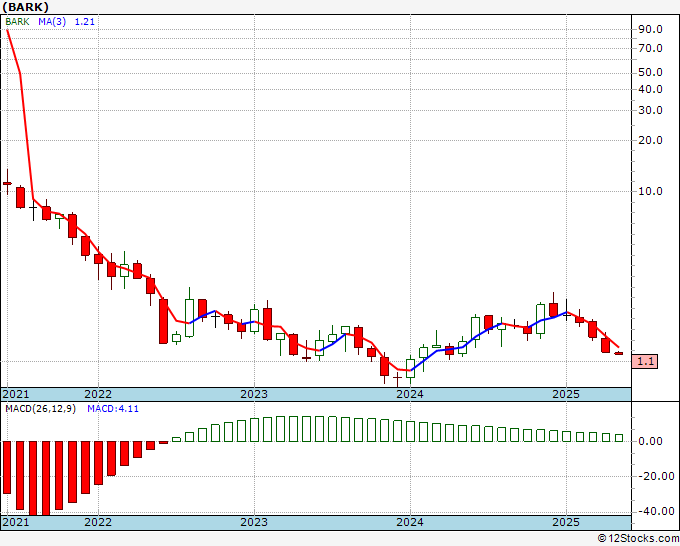Click the 40.0 price axis label
This screenshot has height=546, width=680.
[651, 89]
